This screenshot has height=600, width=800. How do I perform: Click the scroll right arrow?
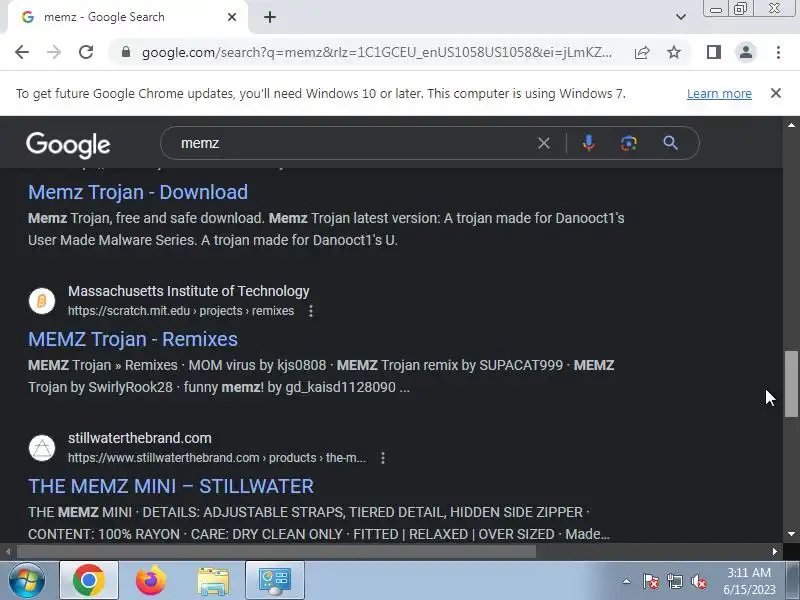pos(774,552)
